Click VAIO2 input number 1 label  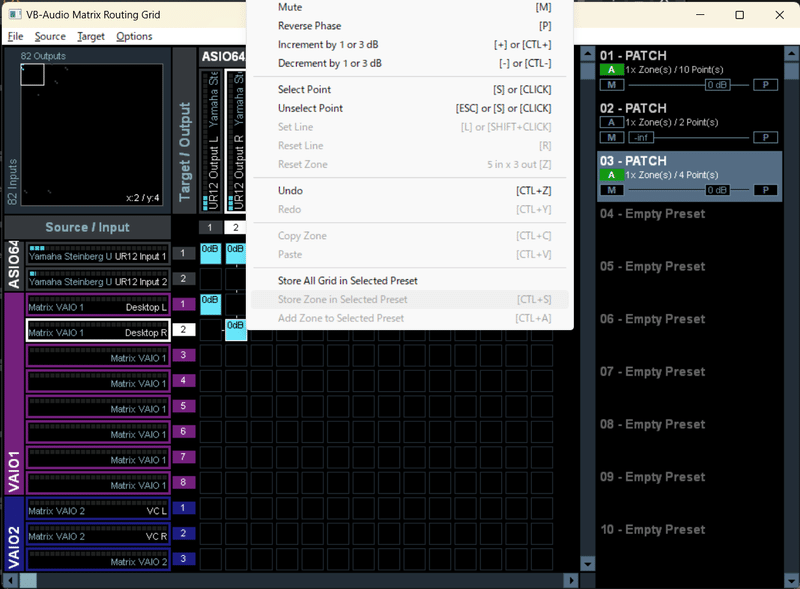tap(184, 508)
